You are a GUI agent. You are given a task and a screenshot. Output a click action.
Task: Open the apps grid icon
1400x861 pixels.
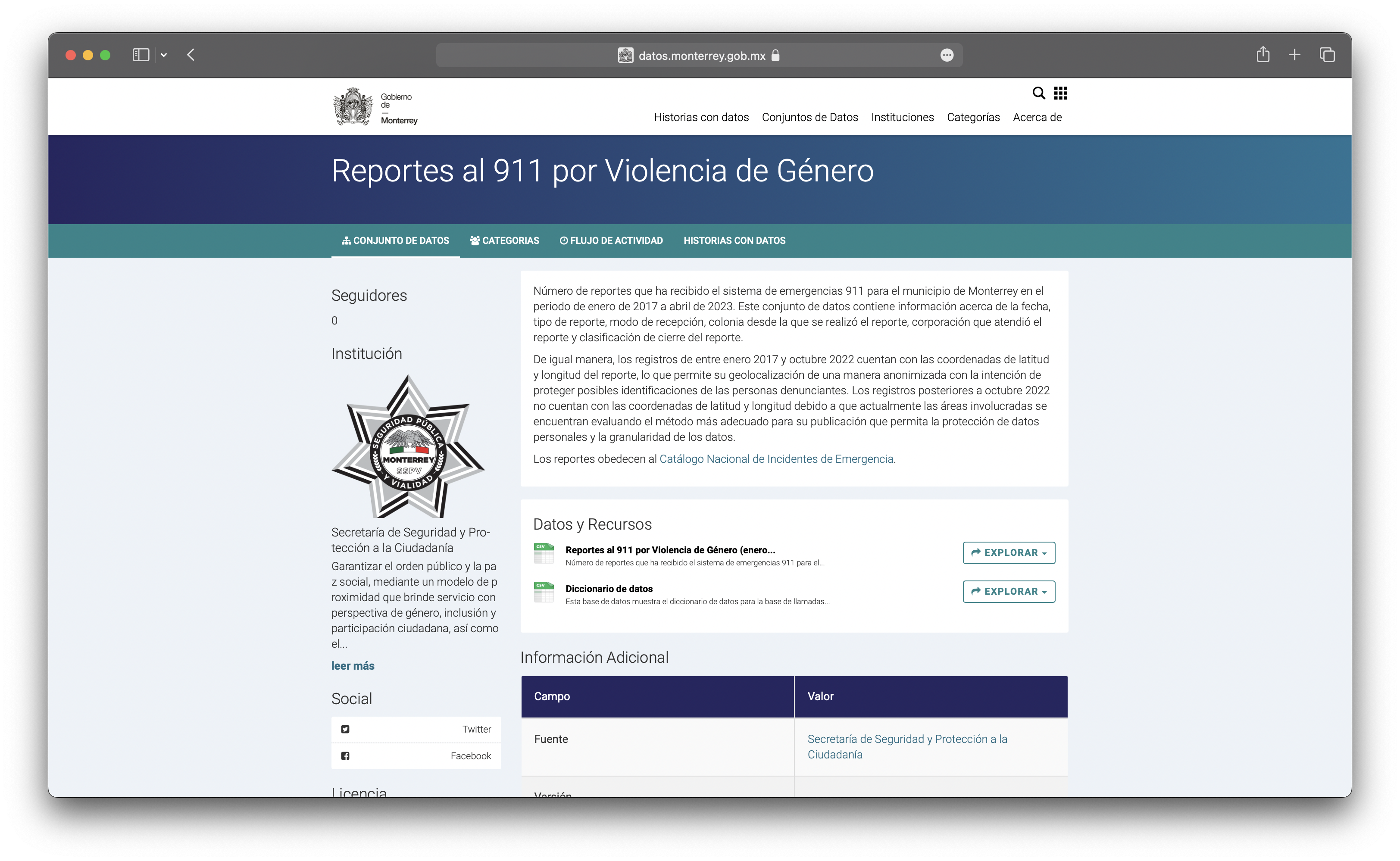(x=1060, y=93)
